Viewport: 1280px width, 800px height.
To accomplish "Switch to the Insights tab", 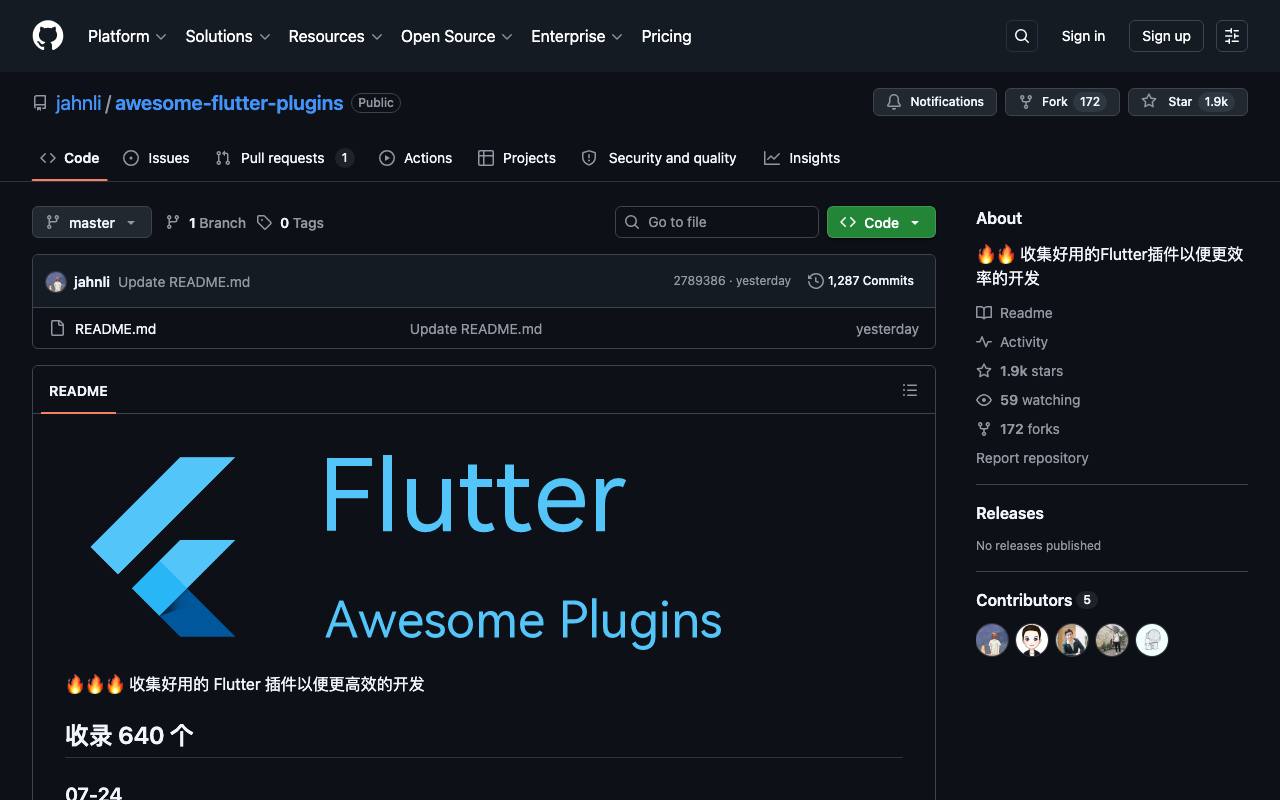I will click(x=802, y=158).
